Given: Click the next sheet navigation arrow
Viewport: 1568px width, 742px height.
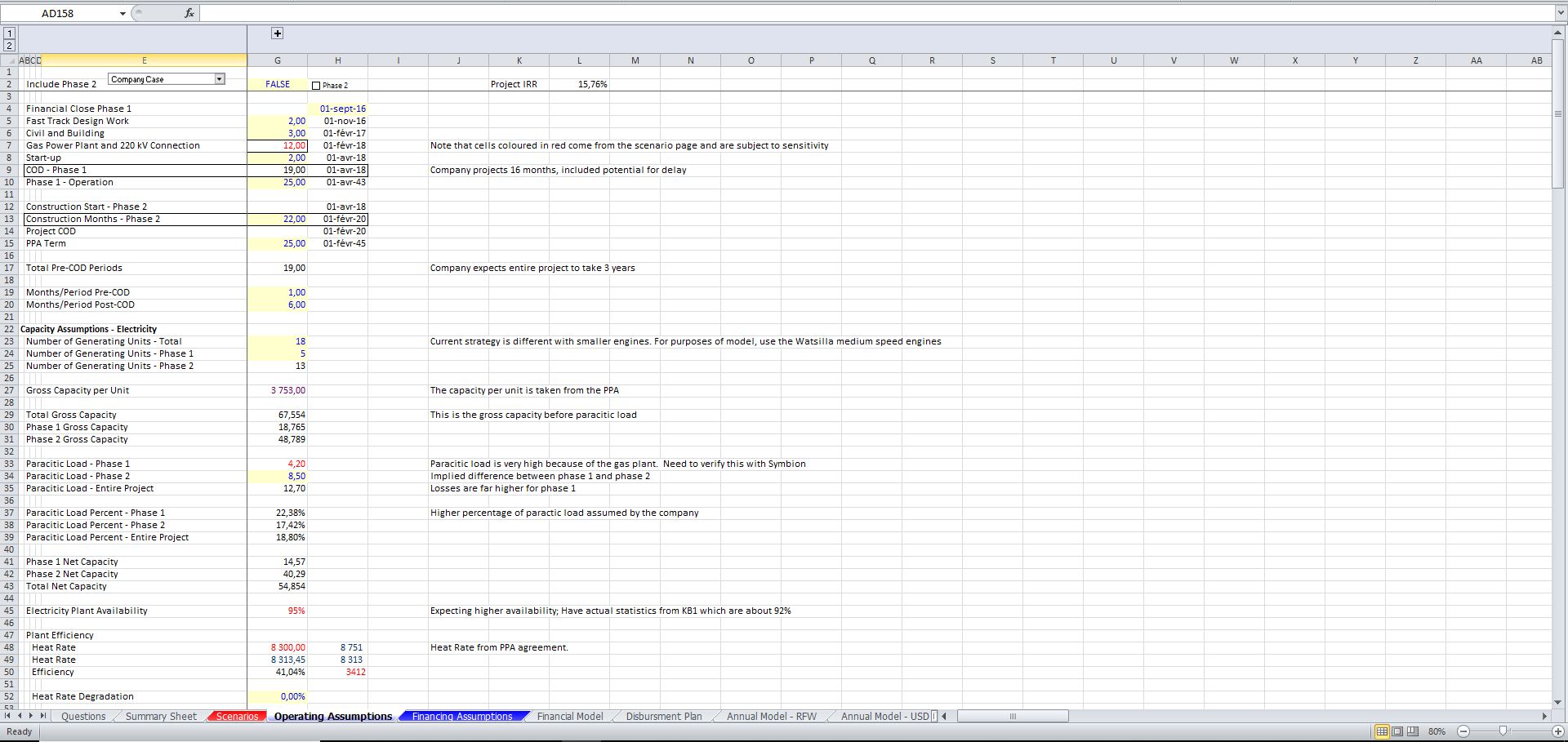Looking at the screenshot, I should (31, 716).
